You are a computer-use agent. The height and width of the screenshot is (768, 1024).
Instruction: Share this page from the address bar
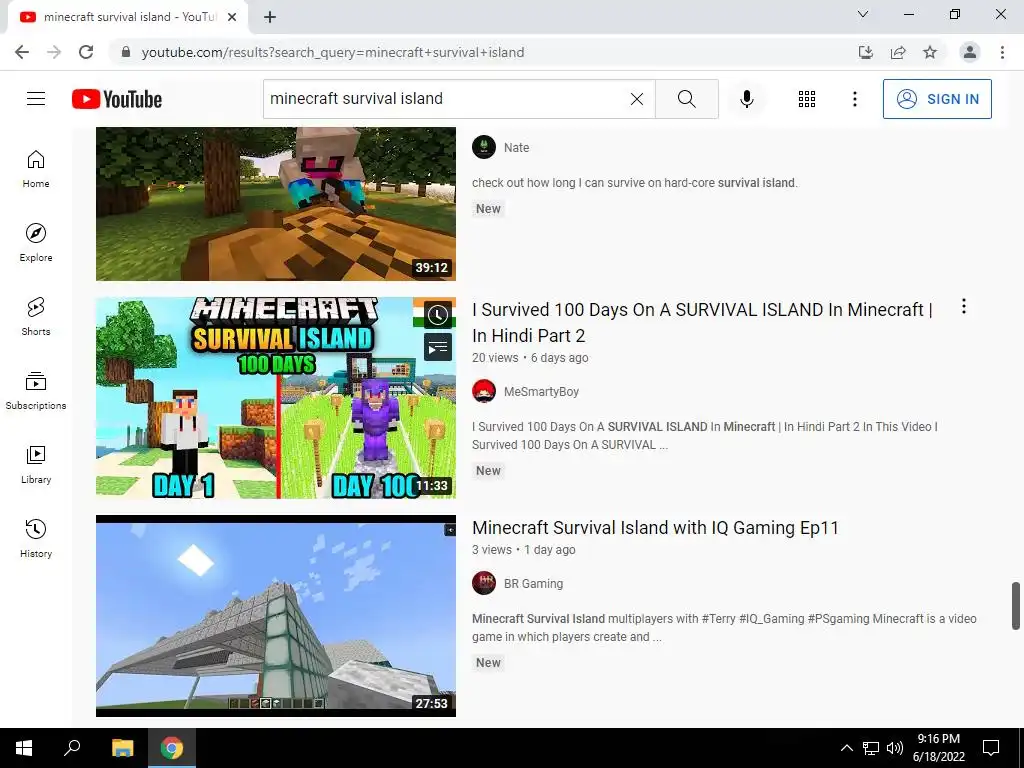(x=898, y=52)
